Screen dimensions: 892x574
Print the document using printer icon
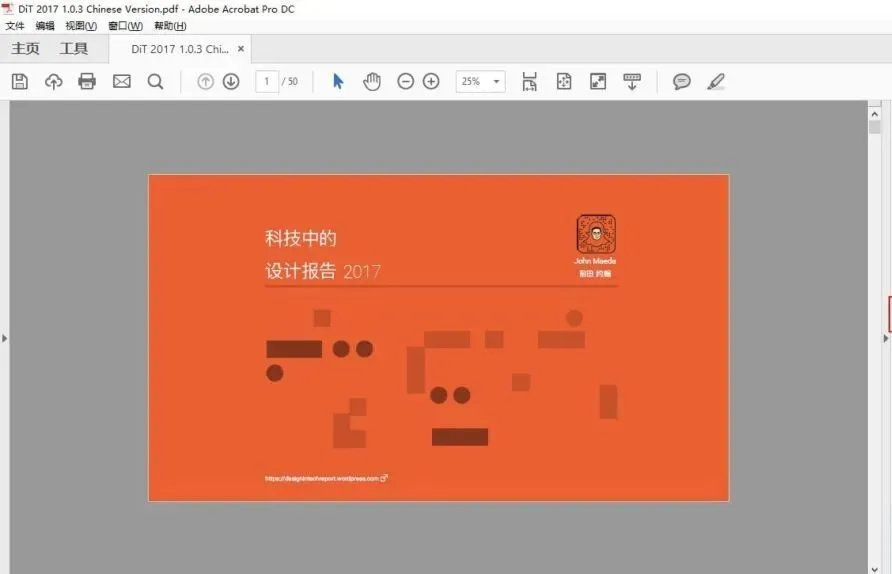click(x=87, y=81)
